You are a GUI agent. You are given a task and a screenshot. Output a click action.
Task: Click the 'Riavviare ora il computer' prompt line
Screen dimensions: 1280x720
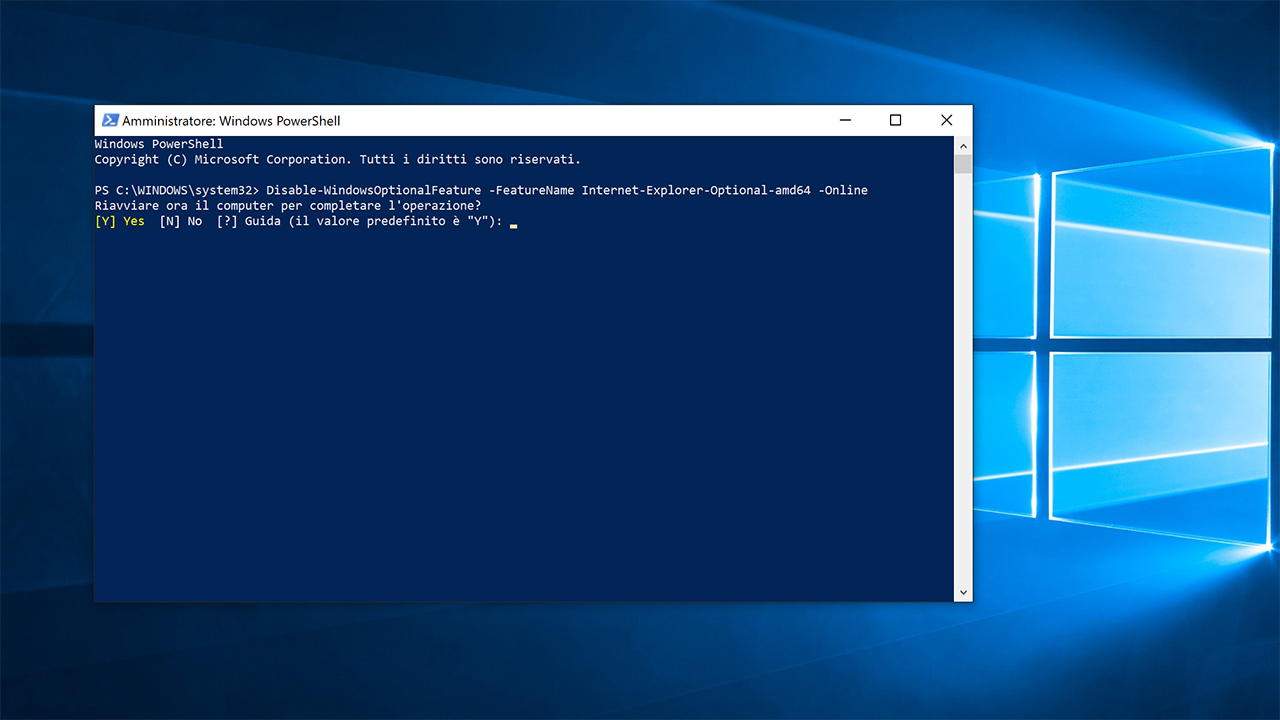[x=288, y=206]
